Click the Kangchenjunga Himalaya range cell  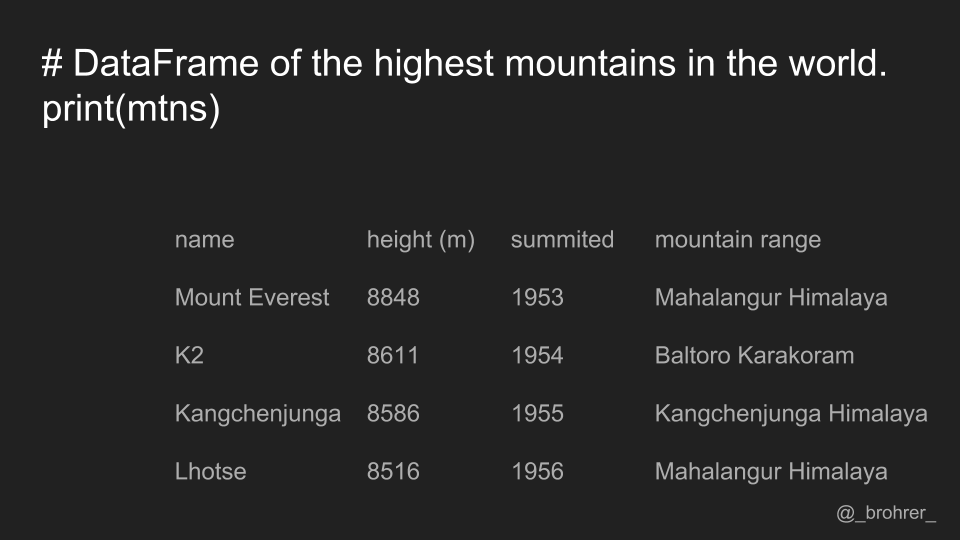[x=791, y=414]
